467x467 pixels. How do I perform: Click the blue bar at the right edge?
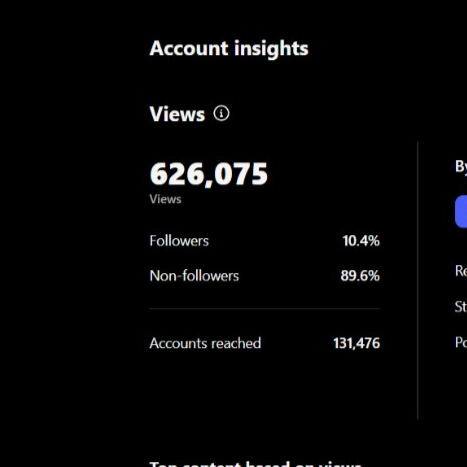(461, 212)
